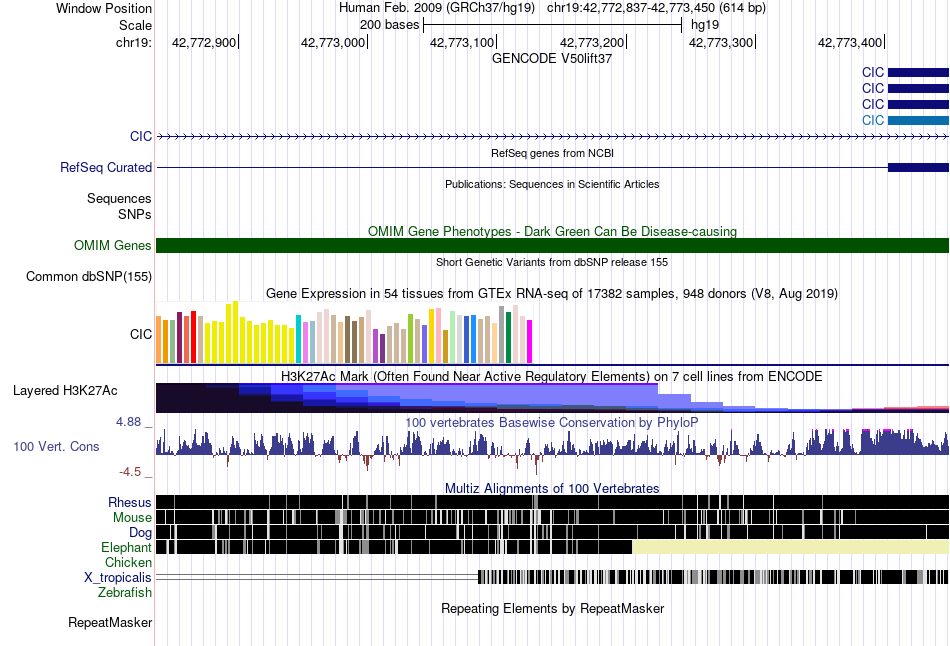Select the second CIC transcript label
950x646 pixels.
pos(873,88)
